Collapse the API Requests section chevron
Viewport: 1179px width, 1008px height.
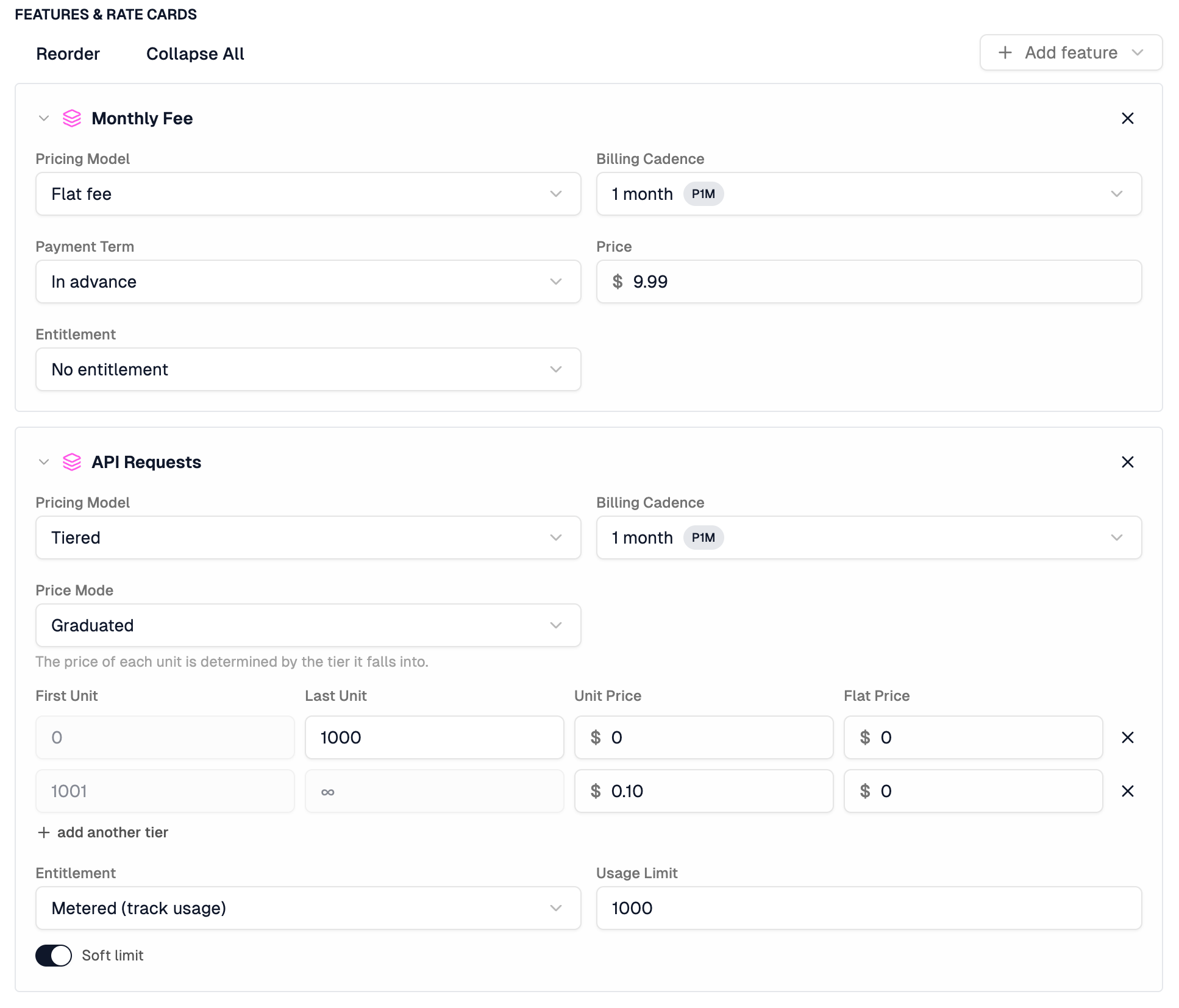point(43,462)
